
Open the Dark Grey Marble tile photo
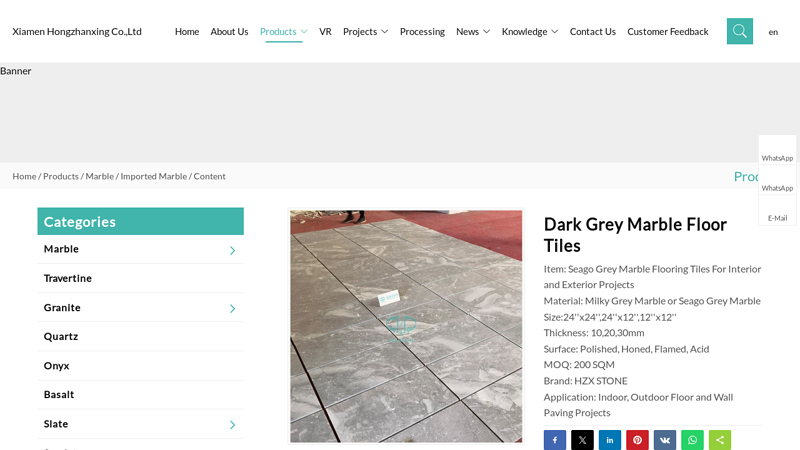pos(406,327)
